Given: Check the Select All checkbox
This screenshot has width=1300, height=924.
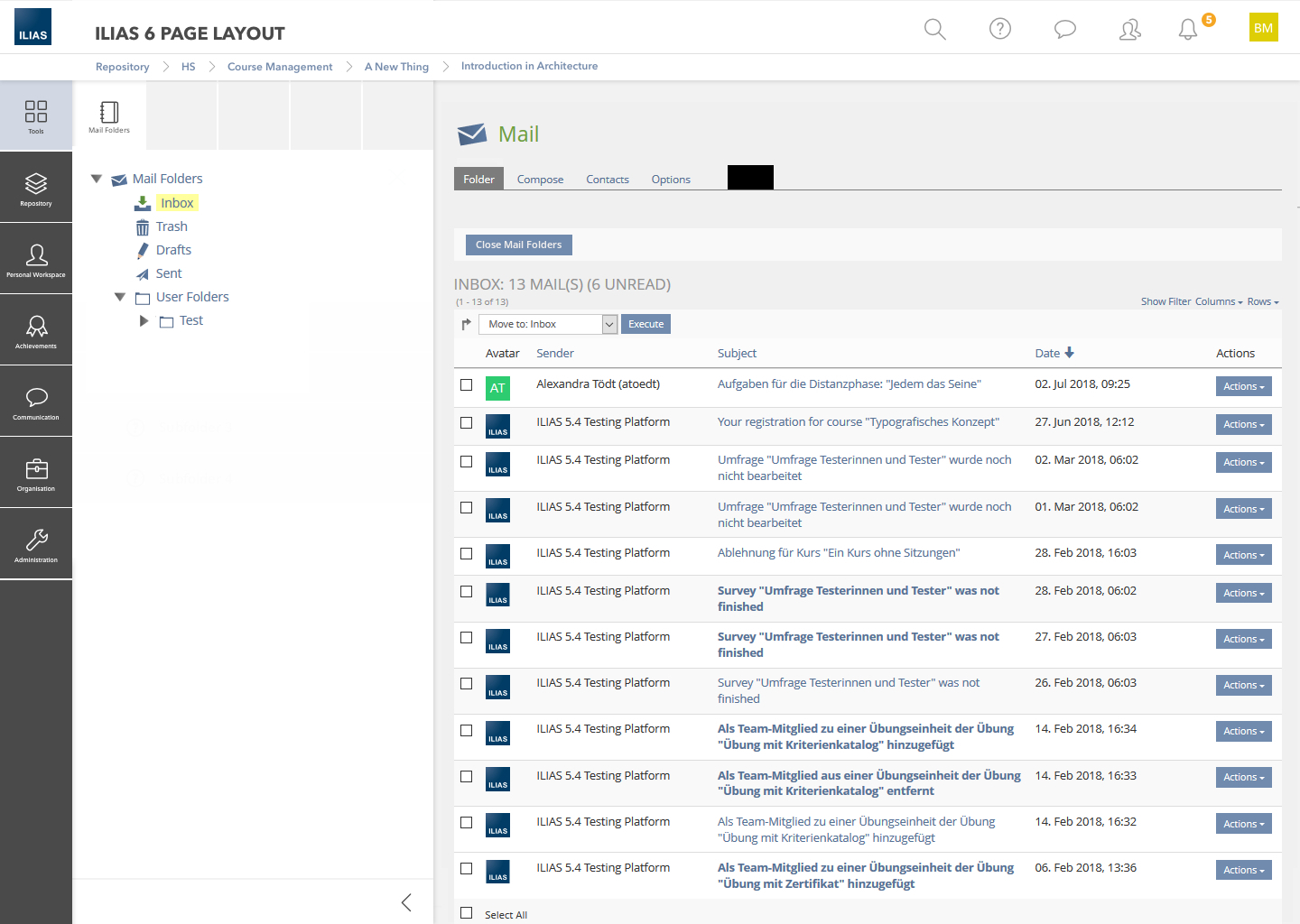Looking at the screenshot, I should tap(467, 913).
